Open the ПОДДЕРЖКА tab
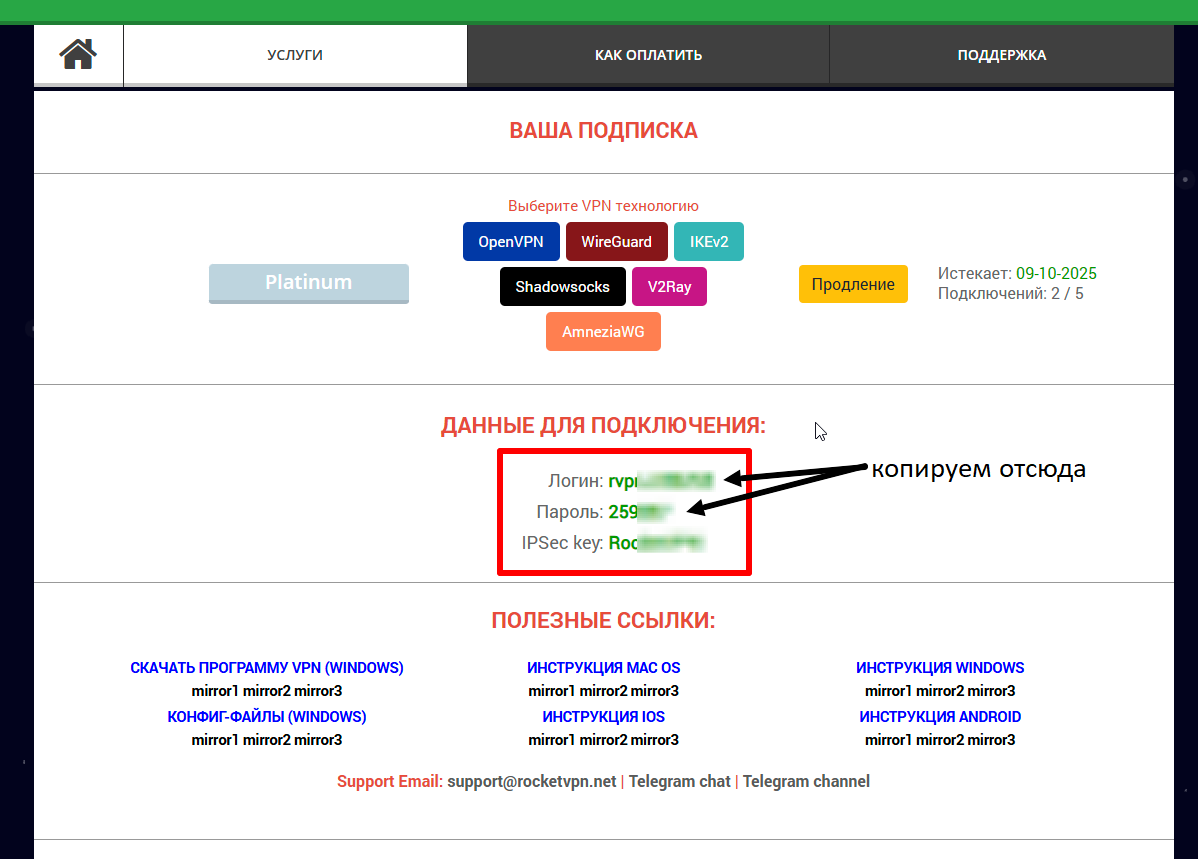 pyautogui.click(x=1001, y=55)
